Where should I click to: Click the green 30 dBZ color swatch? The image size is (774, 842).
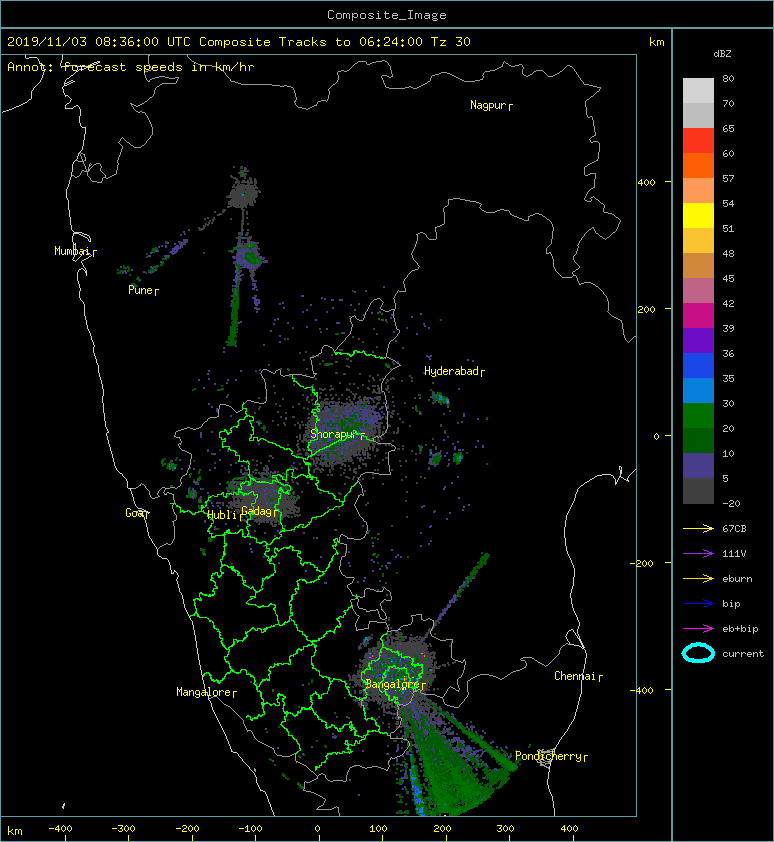tap(698, 416)
